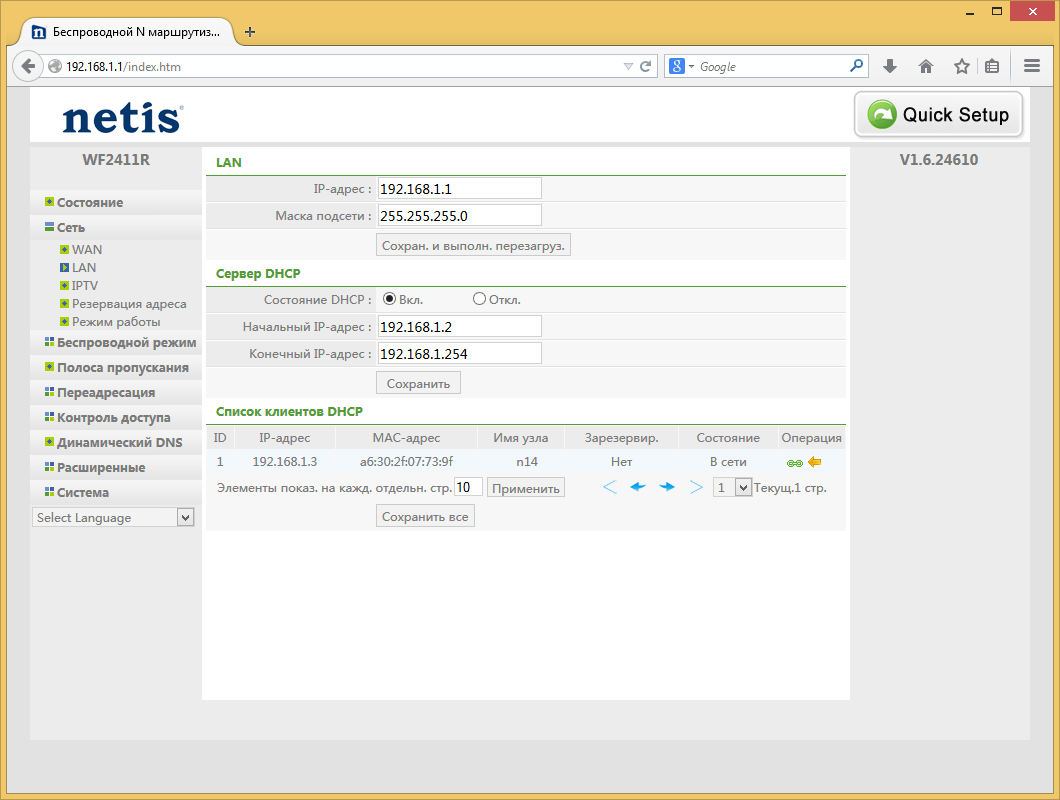Screen dimensions: 1060x800
Task: Go to previous page with blue left arrow
Action: (x=637, y=487)
